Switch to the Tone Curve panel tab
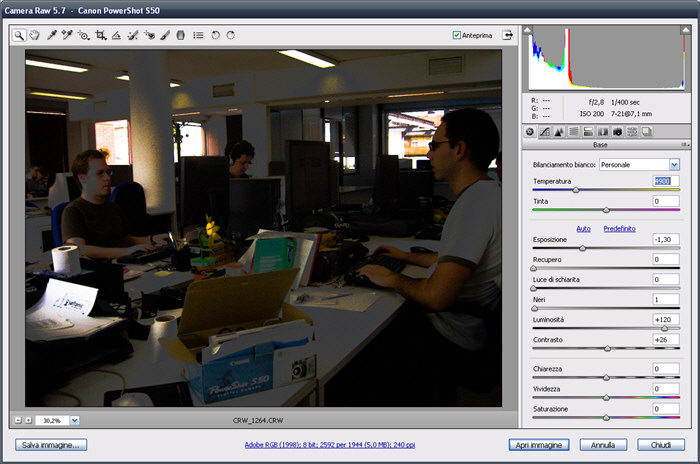700x464 pixels. point(544,132)
